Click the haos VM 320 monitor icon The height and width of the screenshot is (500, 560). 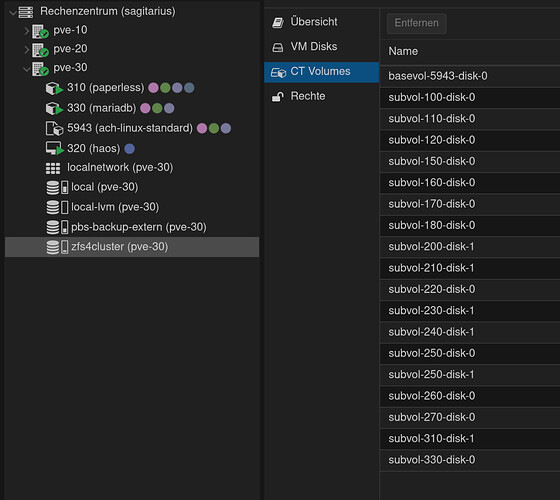click(55, 149)
